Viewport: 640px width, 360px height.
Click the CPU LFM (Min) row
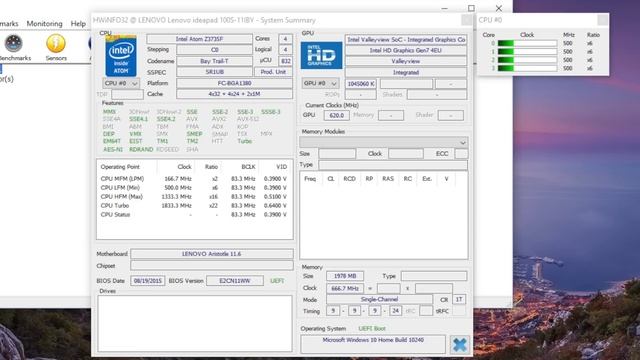194,188
